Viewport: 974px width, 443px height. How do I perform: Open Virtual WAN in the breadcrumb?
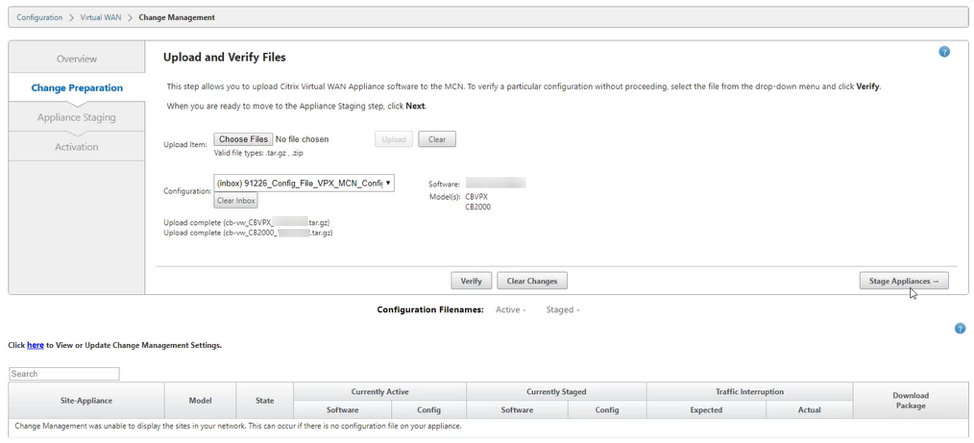[x=104, y=17]
